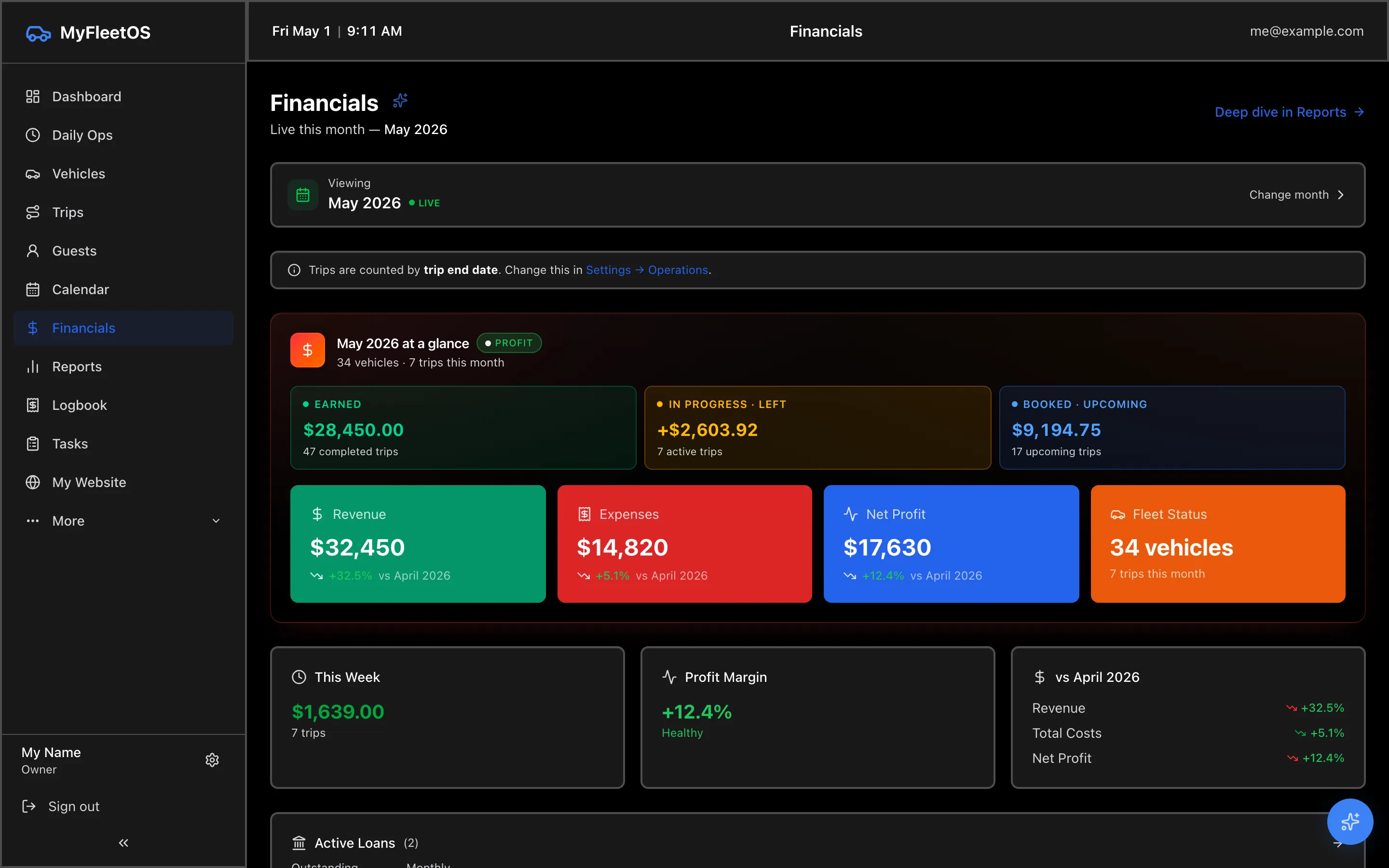Click the Tasks clipboard icon

click(x=33, y=444)
